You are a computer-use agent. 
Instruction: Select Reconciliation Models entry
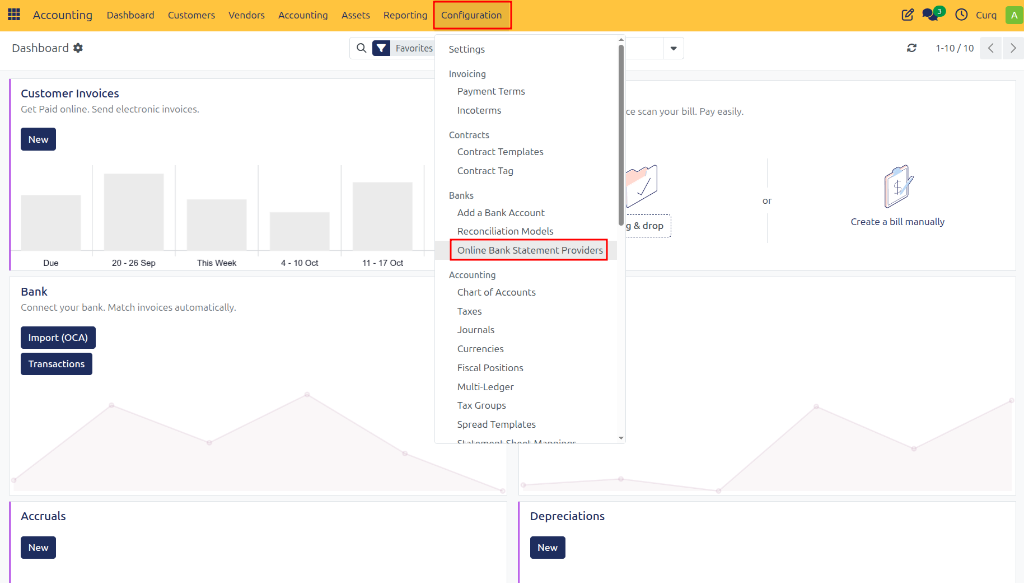pos(505,231)
